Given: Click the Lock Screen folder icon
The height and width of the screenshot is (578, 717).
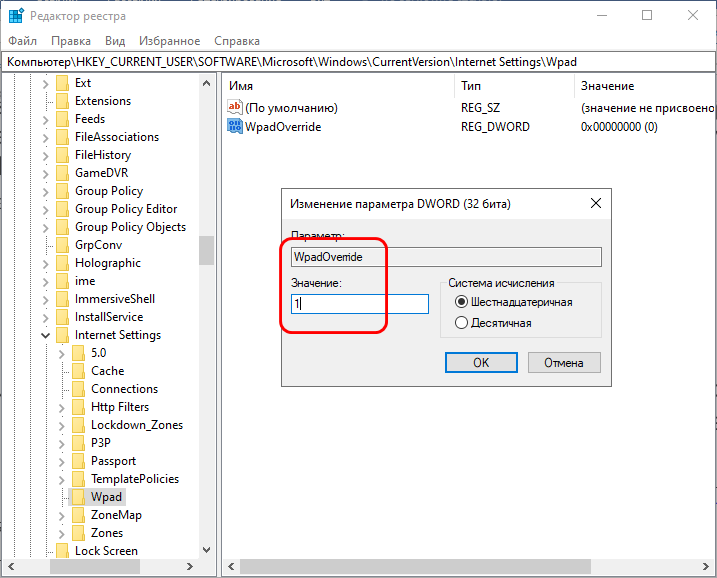Looking at the screenshot, I should [x=62, y=551].
